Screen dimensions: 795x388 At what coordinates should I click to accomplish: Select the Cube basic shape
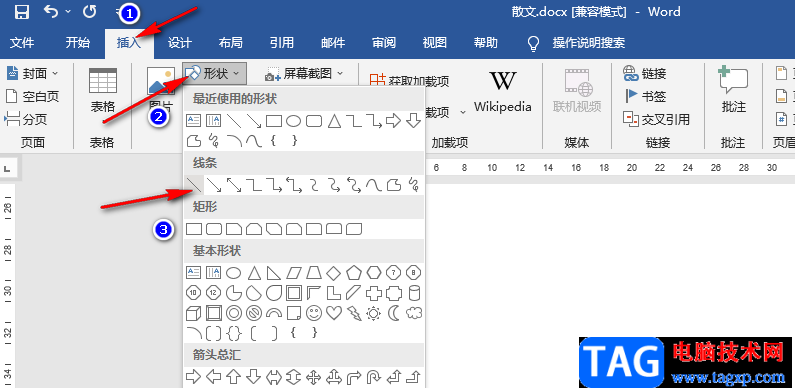click(x=194, y=313)
